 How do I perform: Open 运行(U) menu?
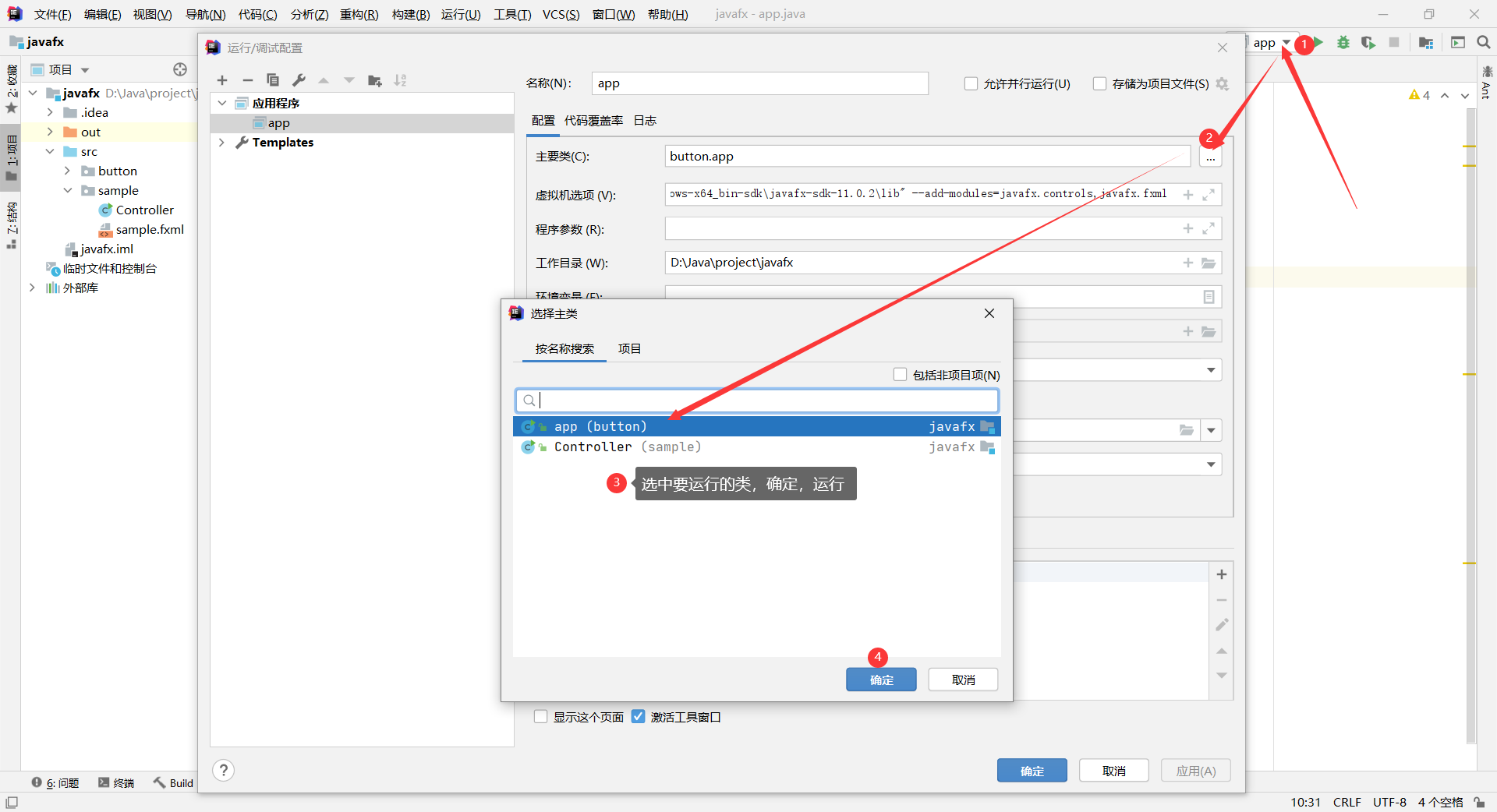[x=461, y=15]
